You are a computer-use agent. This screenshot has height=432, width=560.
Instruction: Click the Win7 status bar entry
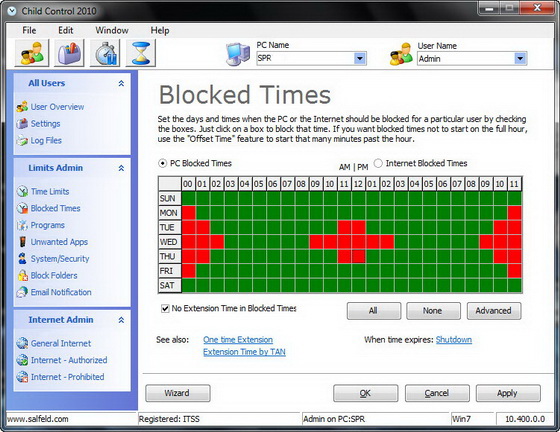[x=461, y=419]
